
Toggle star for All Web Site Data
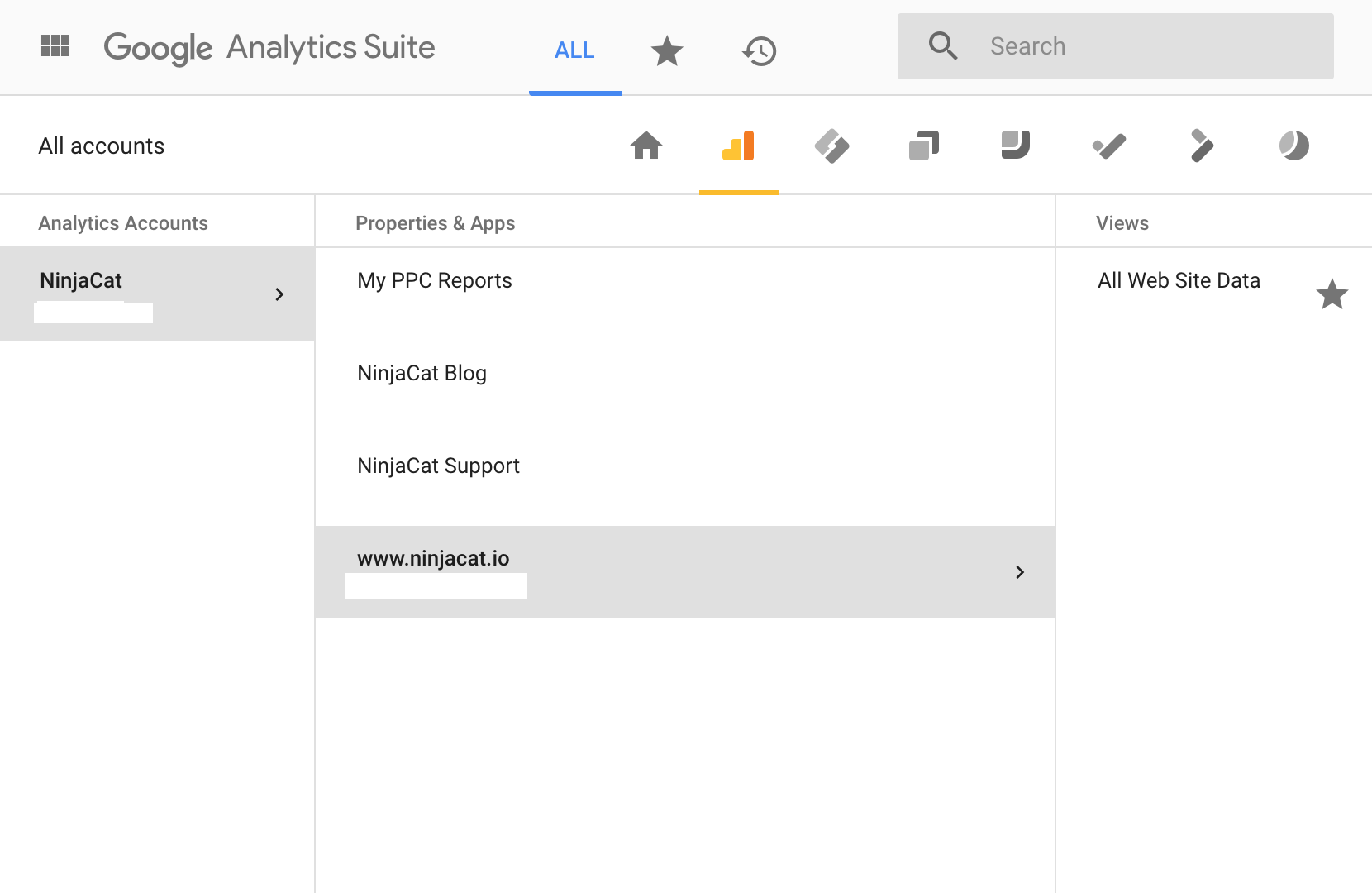pyautogui.click(x=1332, y=294)
